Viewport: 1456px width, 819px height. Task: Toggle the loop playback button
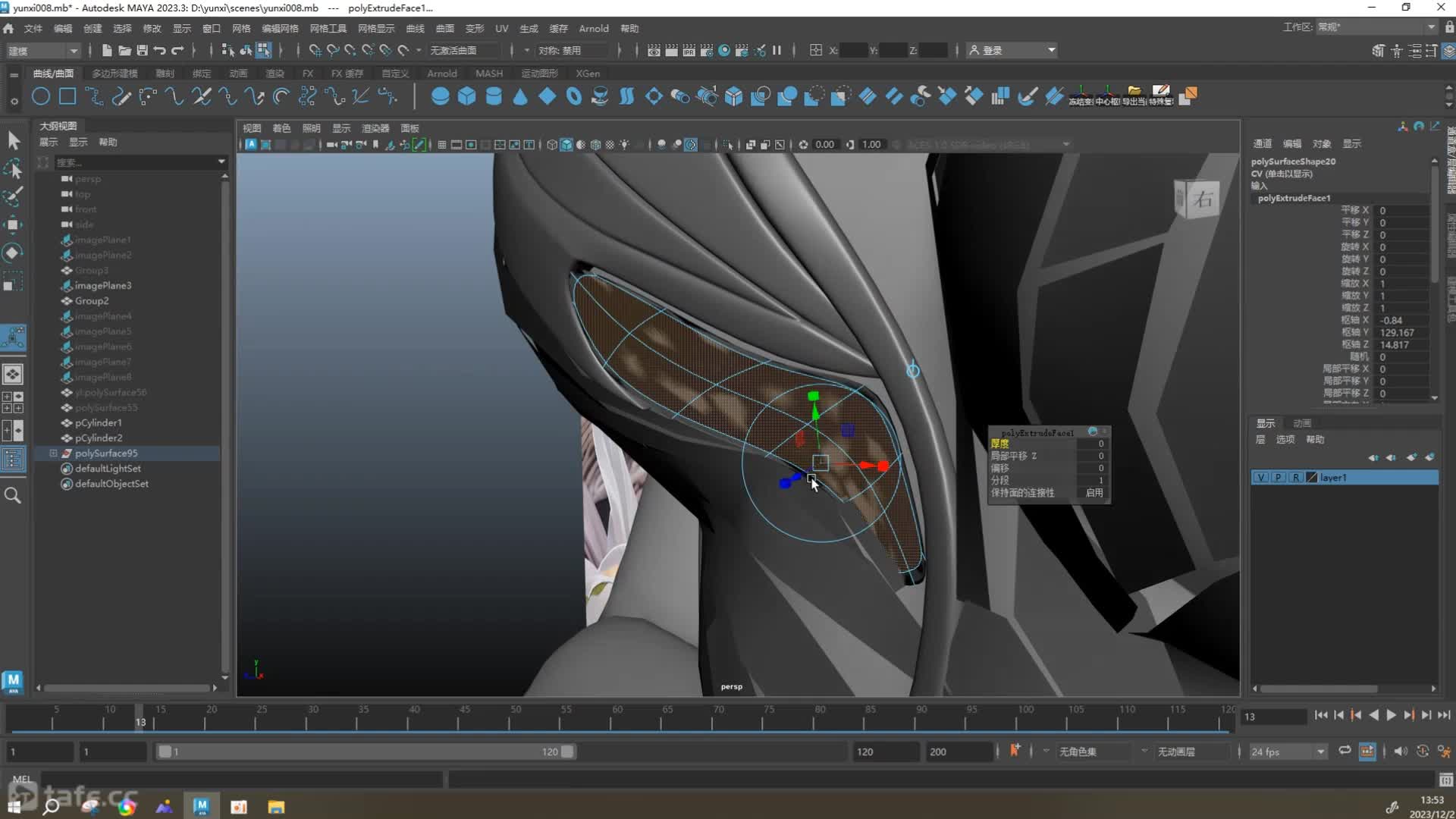tap(1345, 751)
